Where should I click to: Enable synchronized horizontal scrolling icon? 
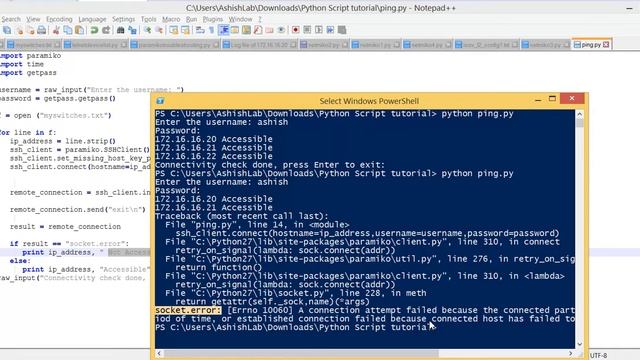point(185,30)
